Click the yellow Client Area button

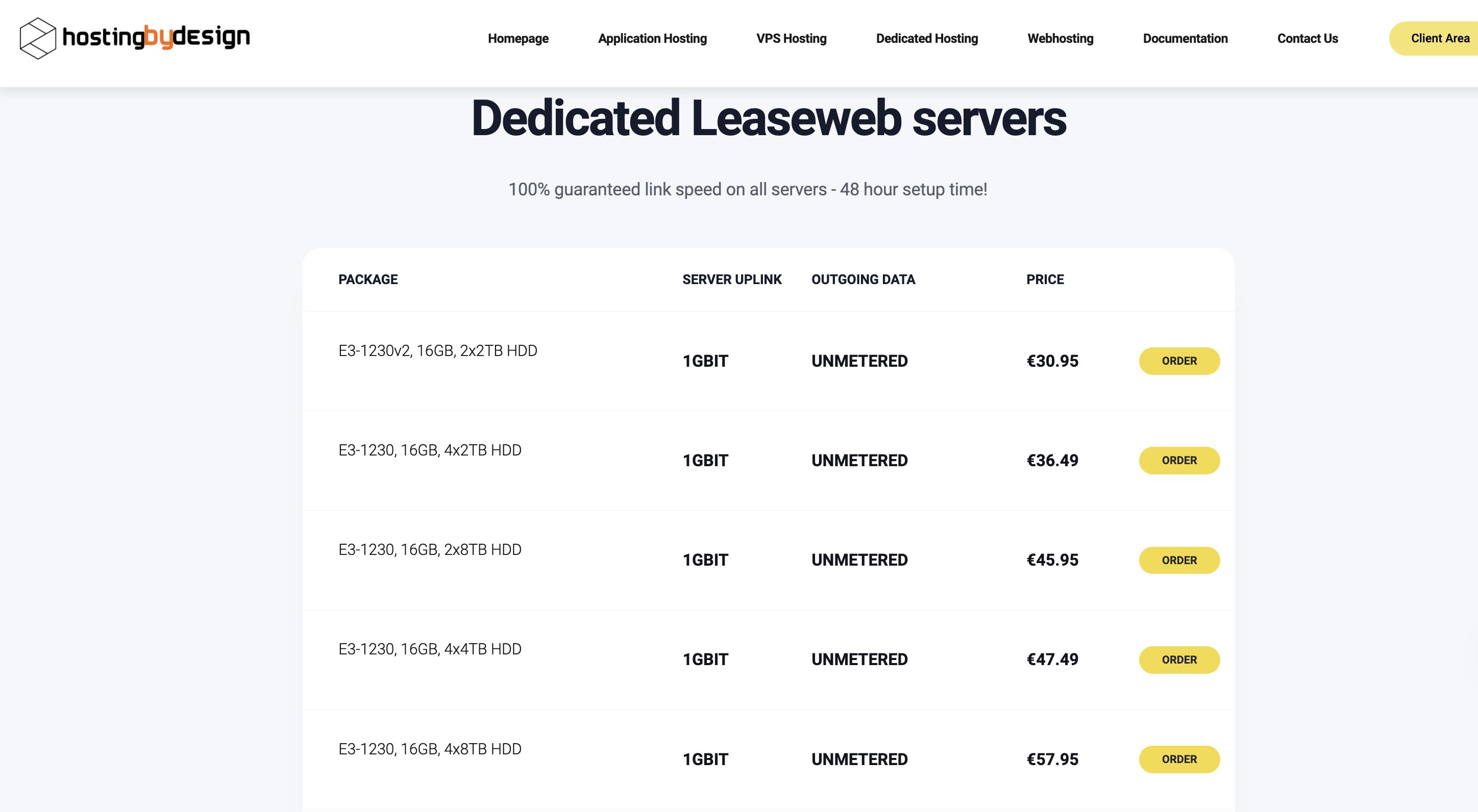(x=1433, y=38)
